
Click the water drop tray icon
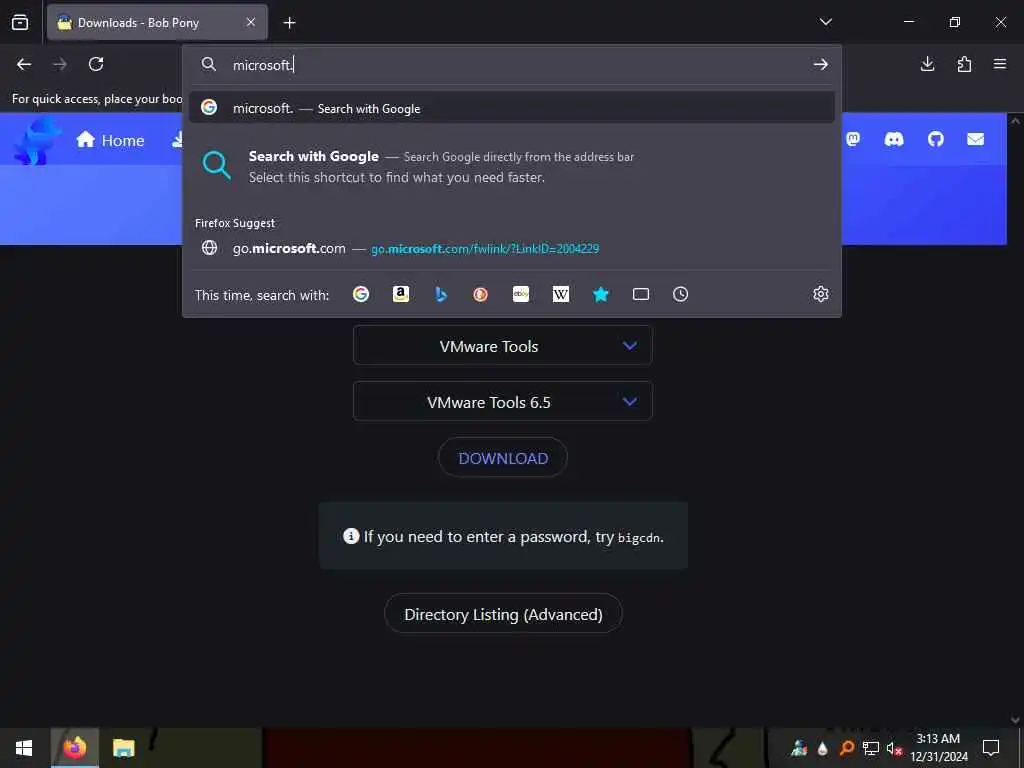pyautogui.click(x=823, y=748)
